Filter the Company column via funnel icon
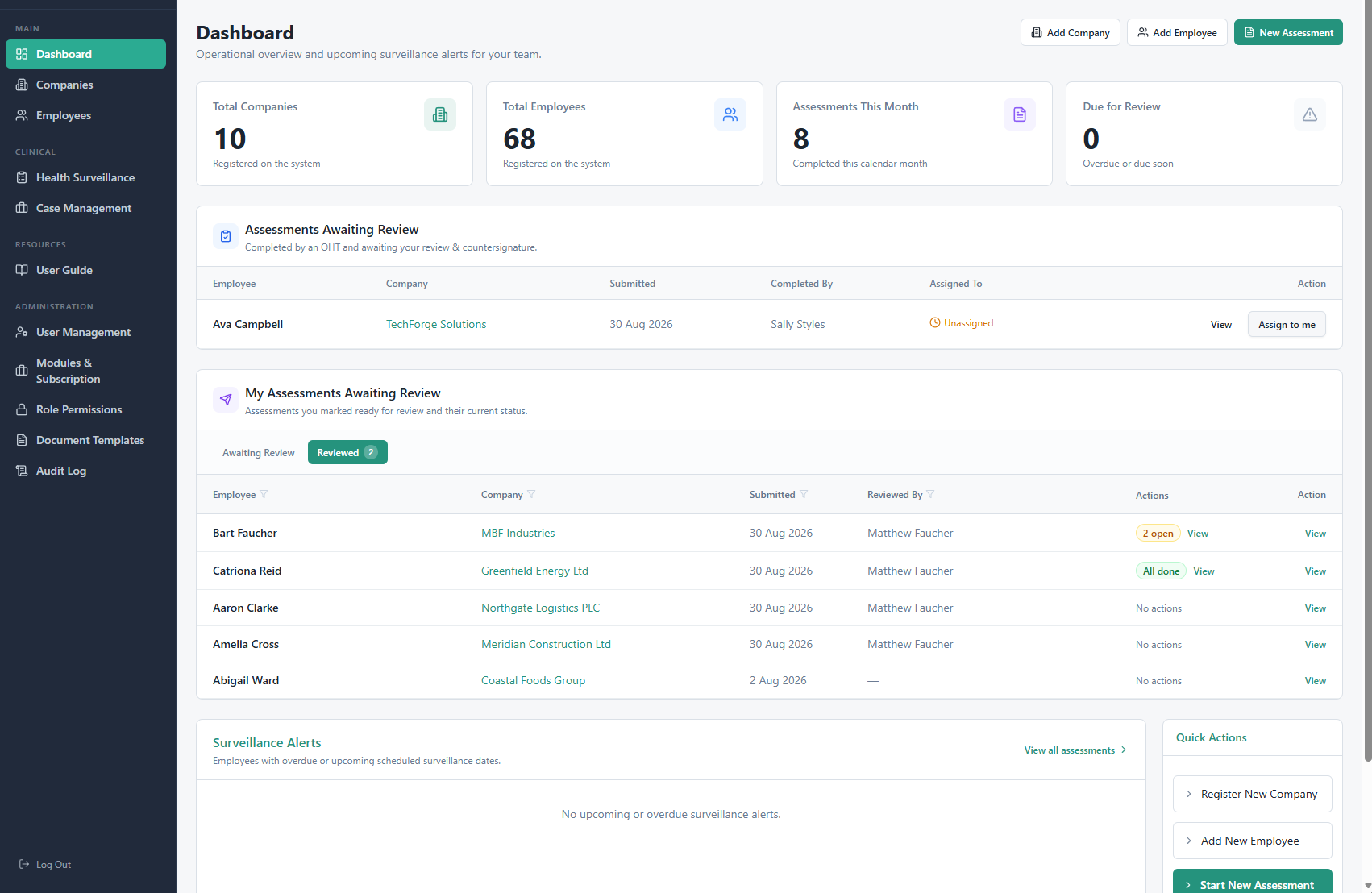 (531, 494)
